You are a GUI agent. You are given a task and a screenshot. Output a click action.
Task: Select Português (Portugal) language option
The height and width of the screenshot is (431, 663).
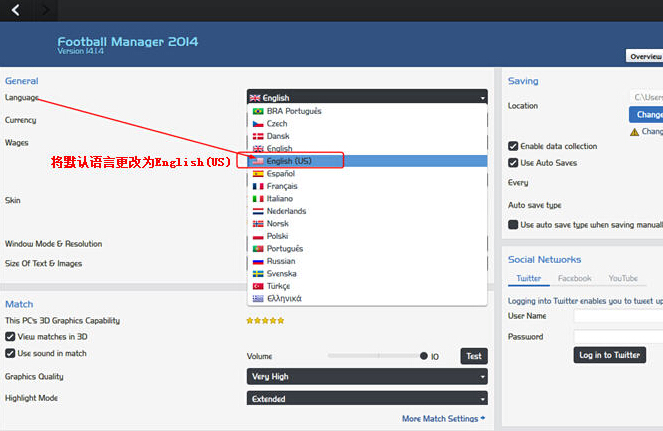(367, 249)
